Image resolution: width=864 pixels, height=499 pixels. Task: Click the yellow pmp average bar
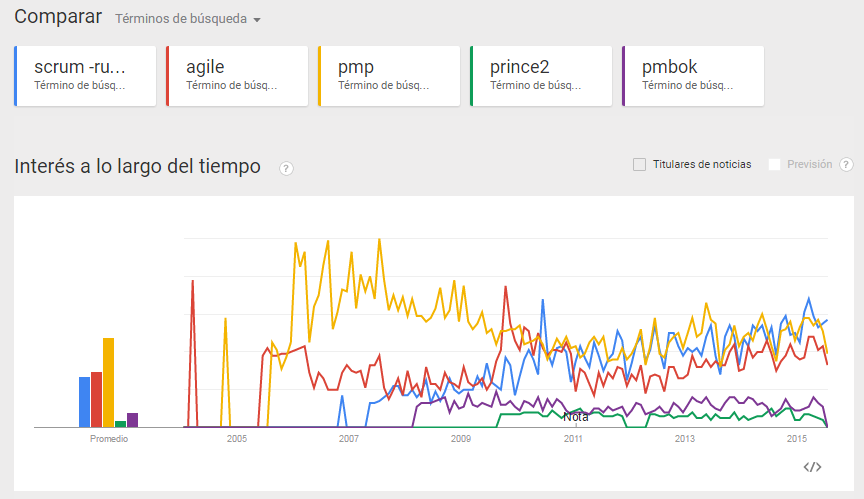pyautogui.click(x=108, y=383)
